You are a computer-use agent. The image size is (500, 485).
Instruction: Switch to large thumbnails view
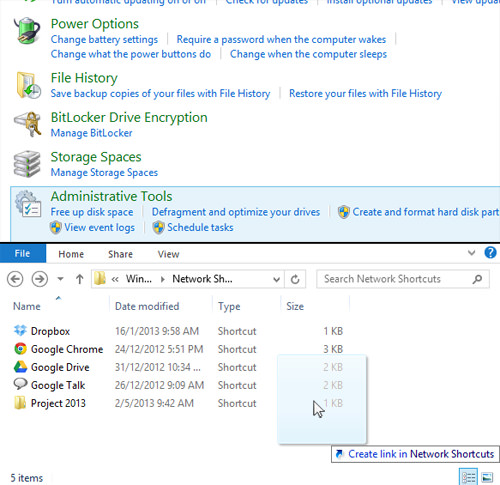click(487, 477)
